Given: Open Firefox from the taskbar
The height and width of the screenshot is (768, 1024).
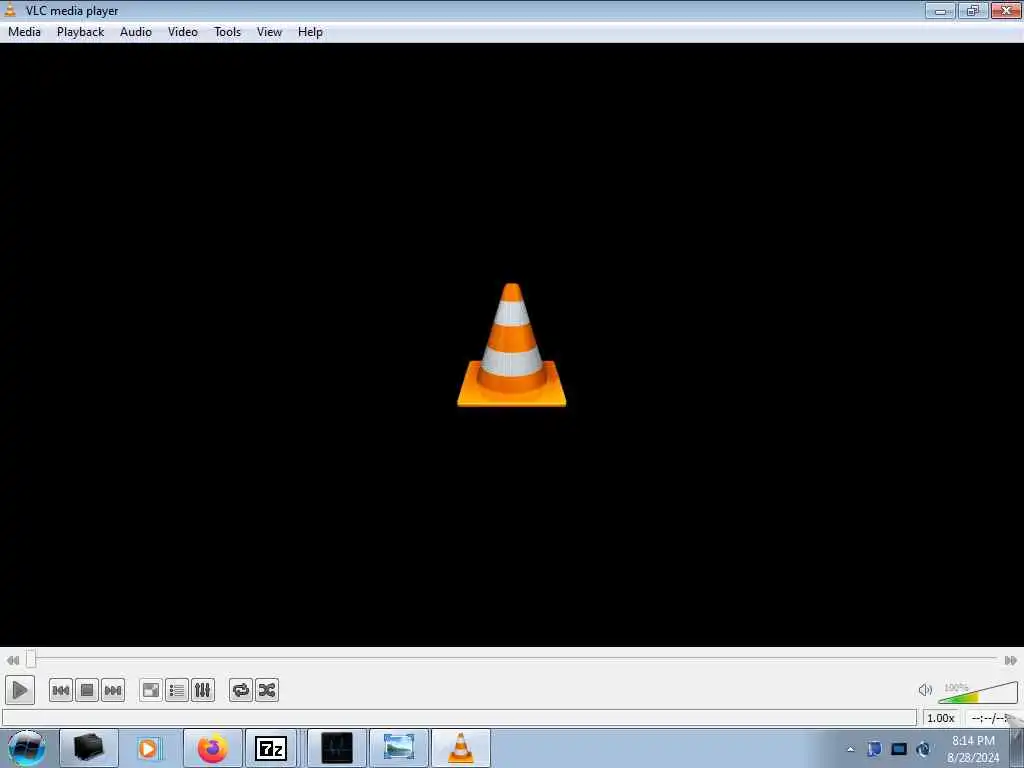Looking at the screenshot, I should pos(212,748).
